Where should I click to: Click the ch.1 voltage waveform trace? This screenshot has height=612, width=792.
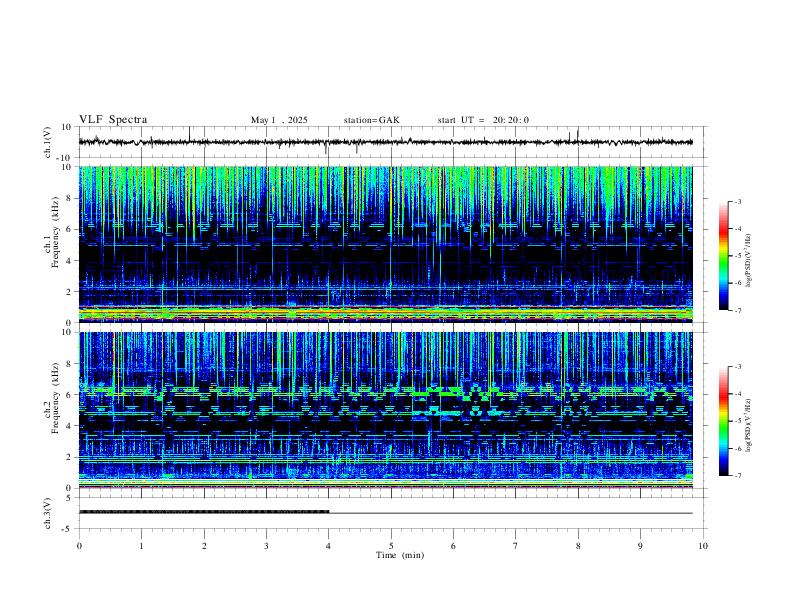tap(385, 142)
